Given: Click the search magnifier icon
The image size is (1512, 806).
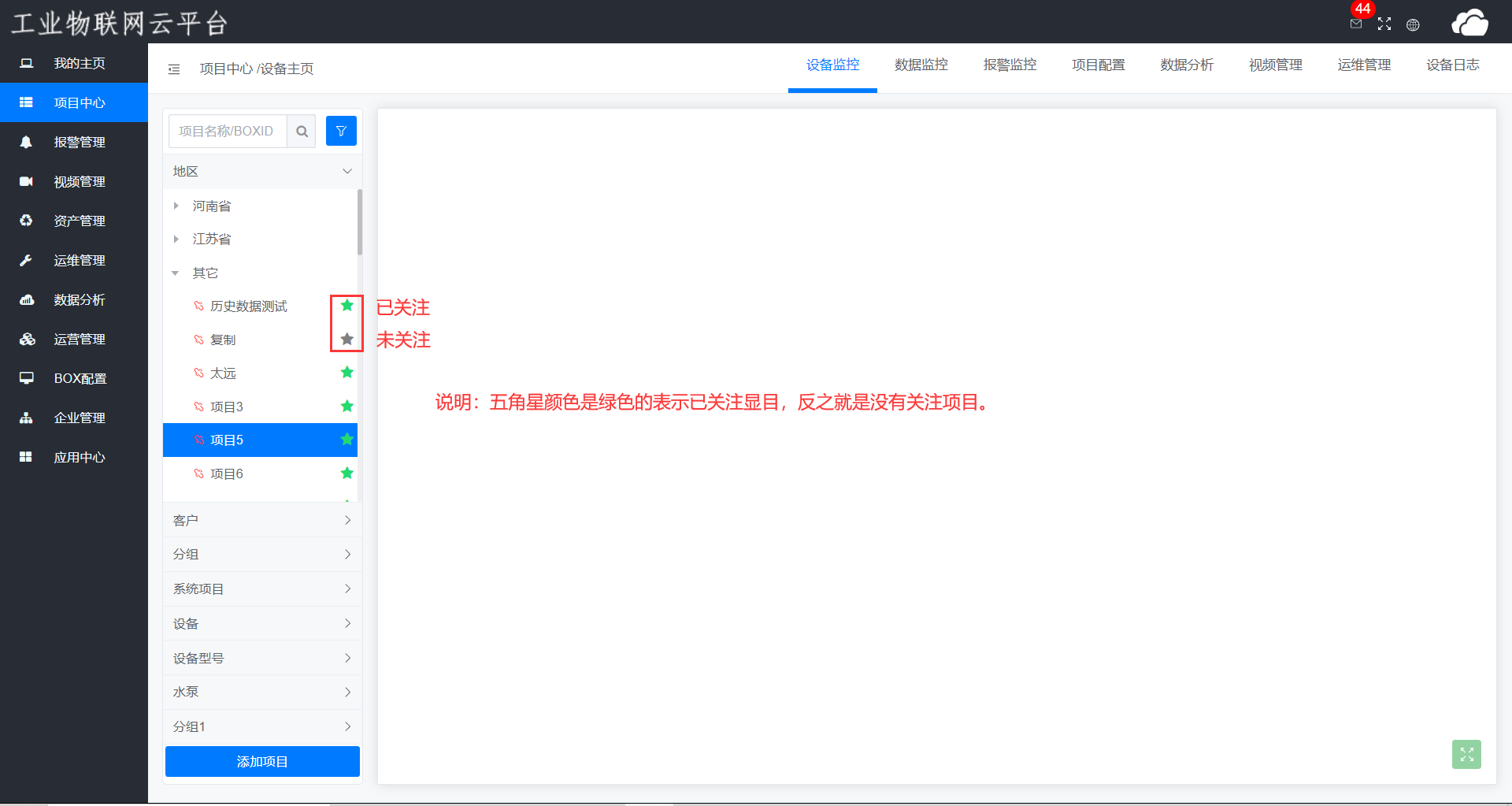Looking at the screenshot, I should pyautogui.click(x=302, y=131).
